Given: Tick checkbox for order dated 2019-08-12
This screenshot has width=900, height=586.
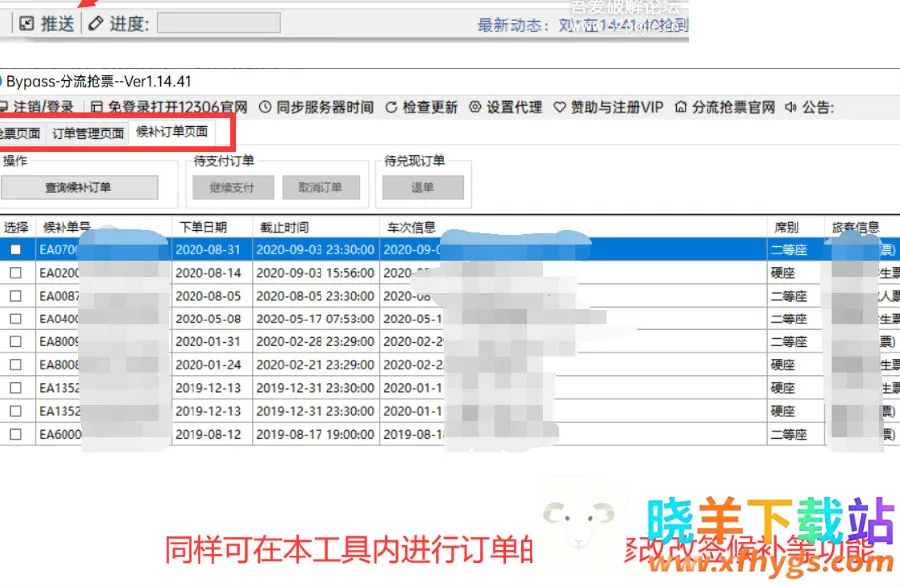Looking at the screenshot, I should 15,434.
